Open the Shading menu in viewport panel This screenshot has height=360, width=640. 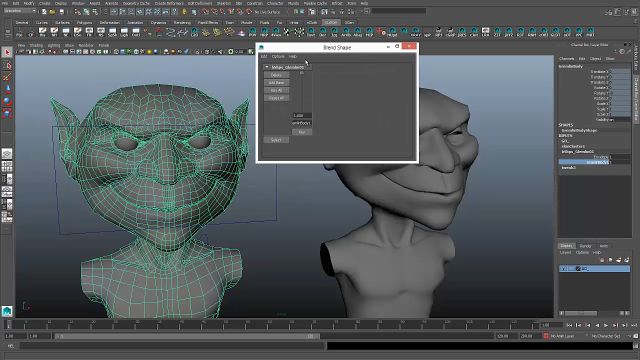pos(36,45)
